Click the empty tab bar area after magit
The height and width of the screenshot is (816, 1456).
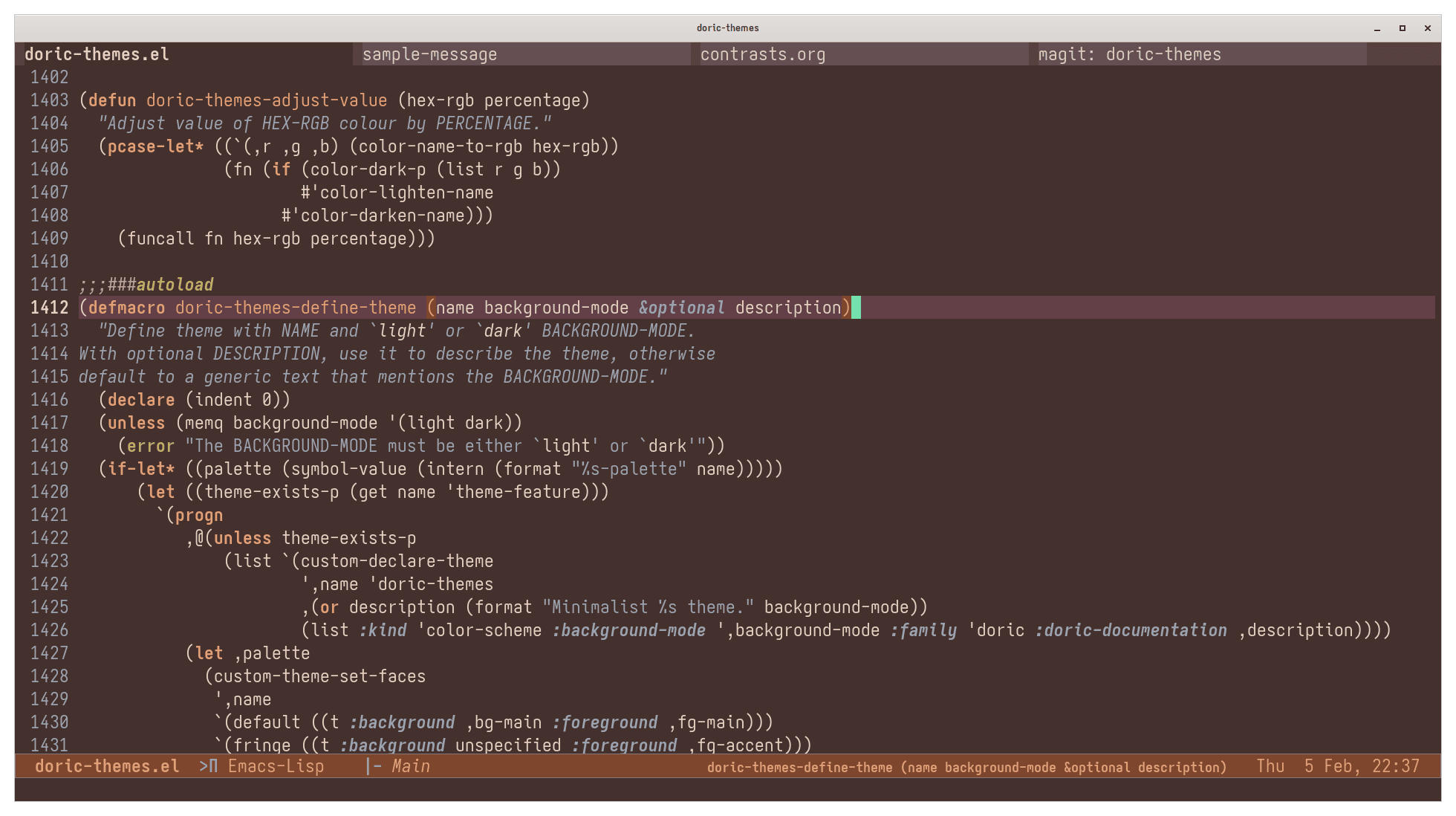tap(1403, 54)
